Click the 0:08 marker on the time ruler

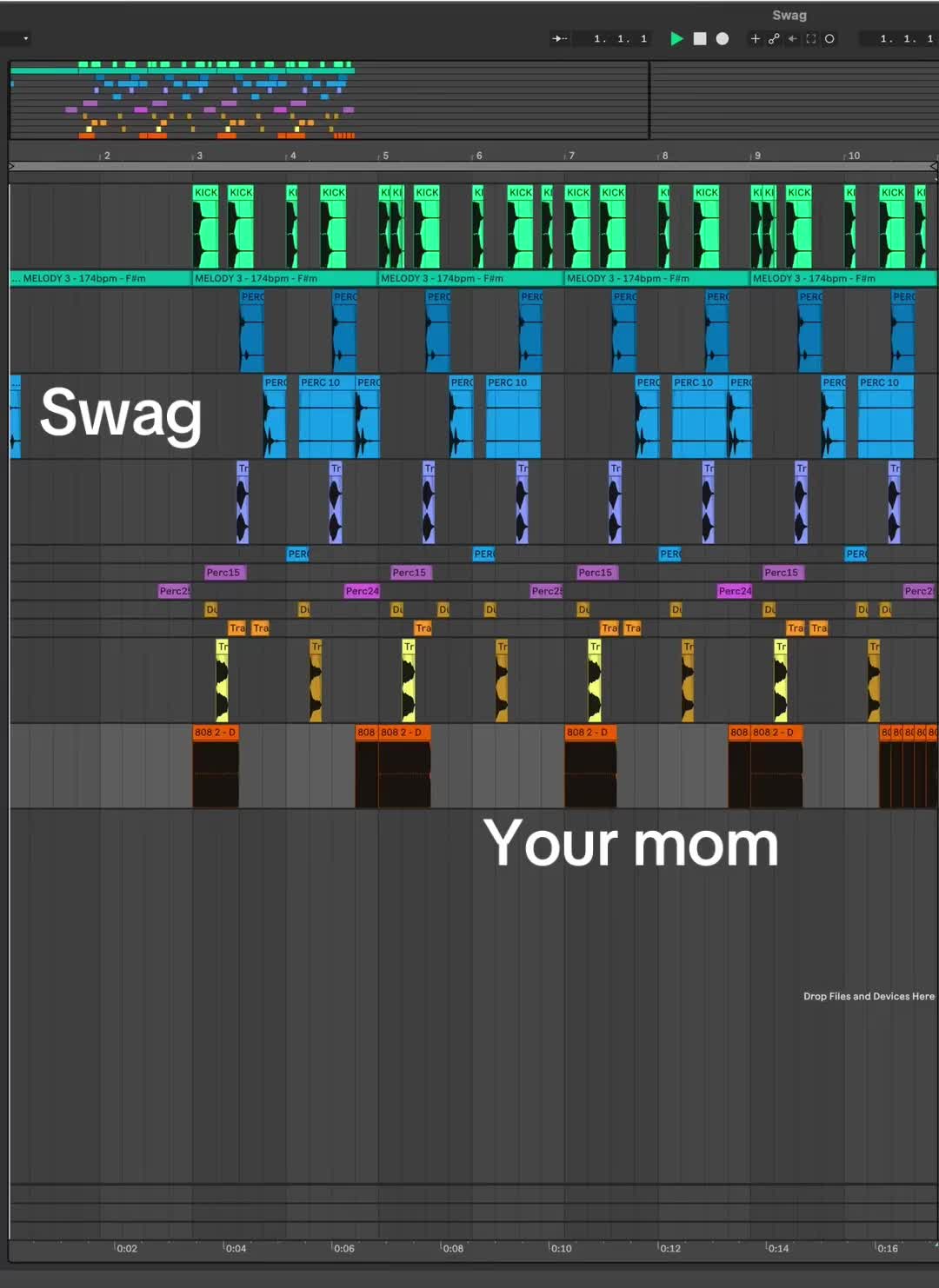click(453, 1248)
